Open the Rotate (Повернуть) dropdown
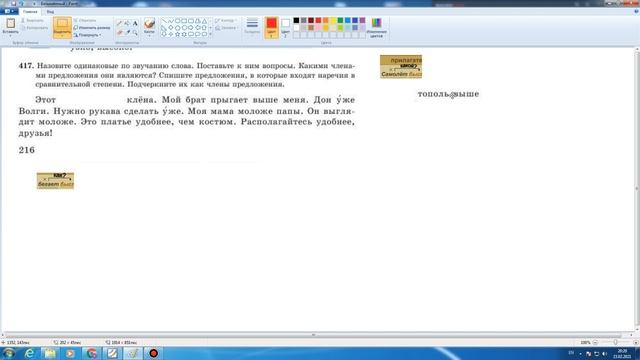The width and height of the screenshot is (640, 360). [87, 35]
